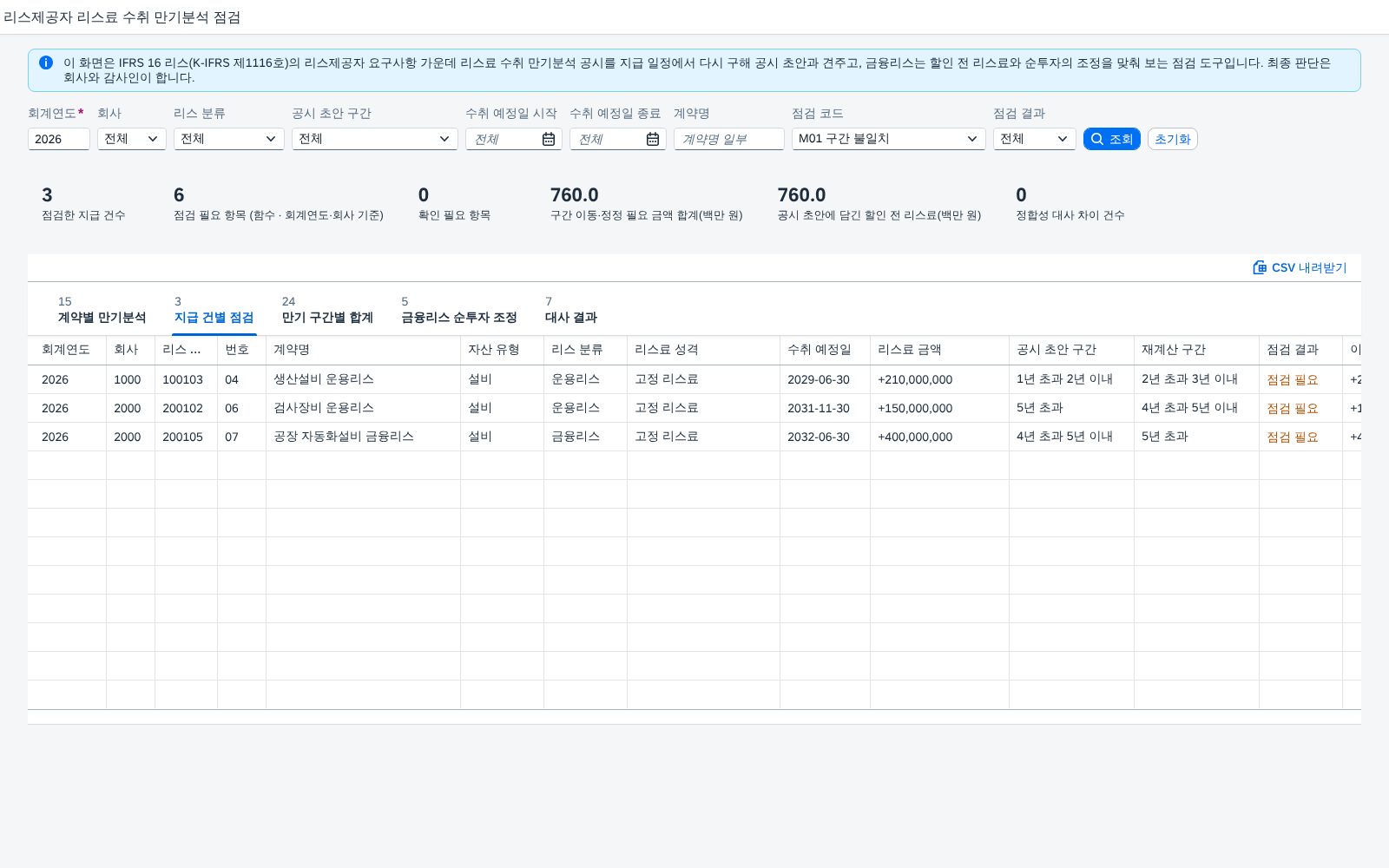Viewport: 1389px width, 868px height.
Task: Open calendar picker for 수취 예정일 종료
Action: (x=653, y=139)
